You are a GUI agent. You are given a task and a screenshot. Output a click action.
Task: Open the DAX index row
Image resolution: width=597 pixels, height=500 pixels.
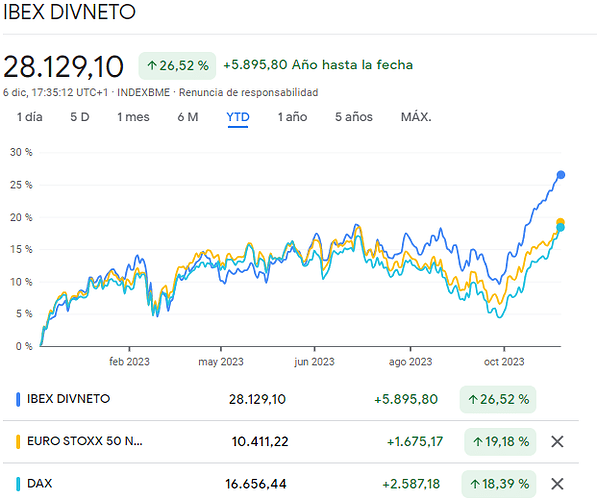(291, 484)
